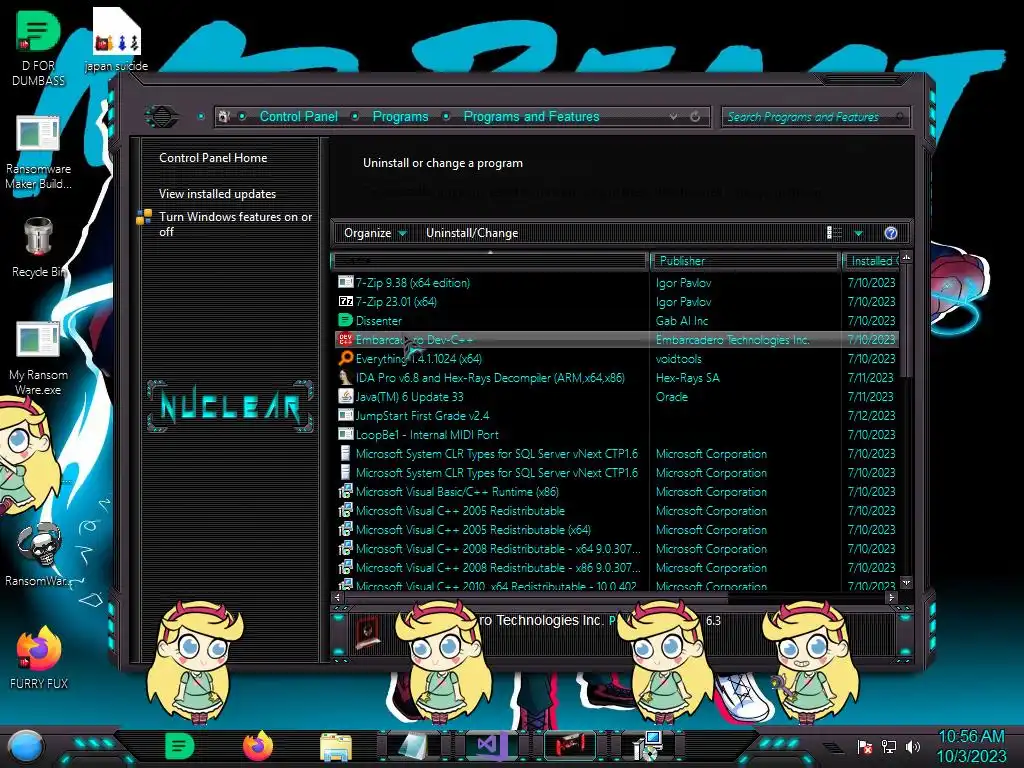
Task: Select JumpStart First Grade v2.4 row
Action: pos(615,415)
